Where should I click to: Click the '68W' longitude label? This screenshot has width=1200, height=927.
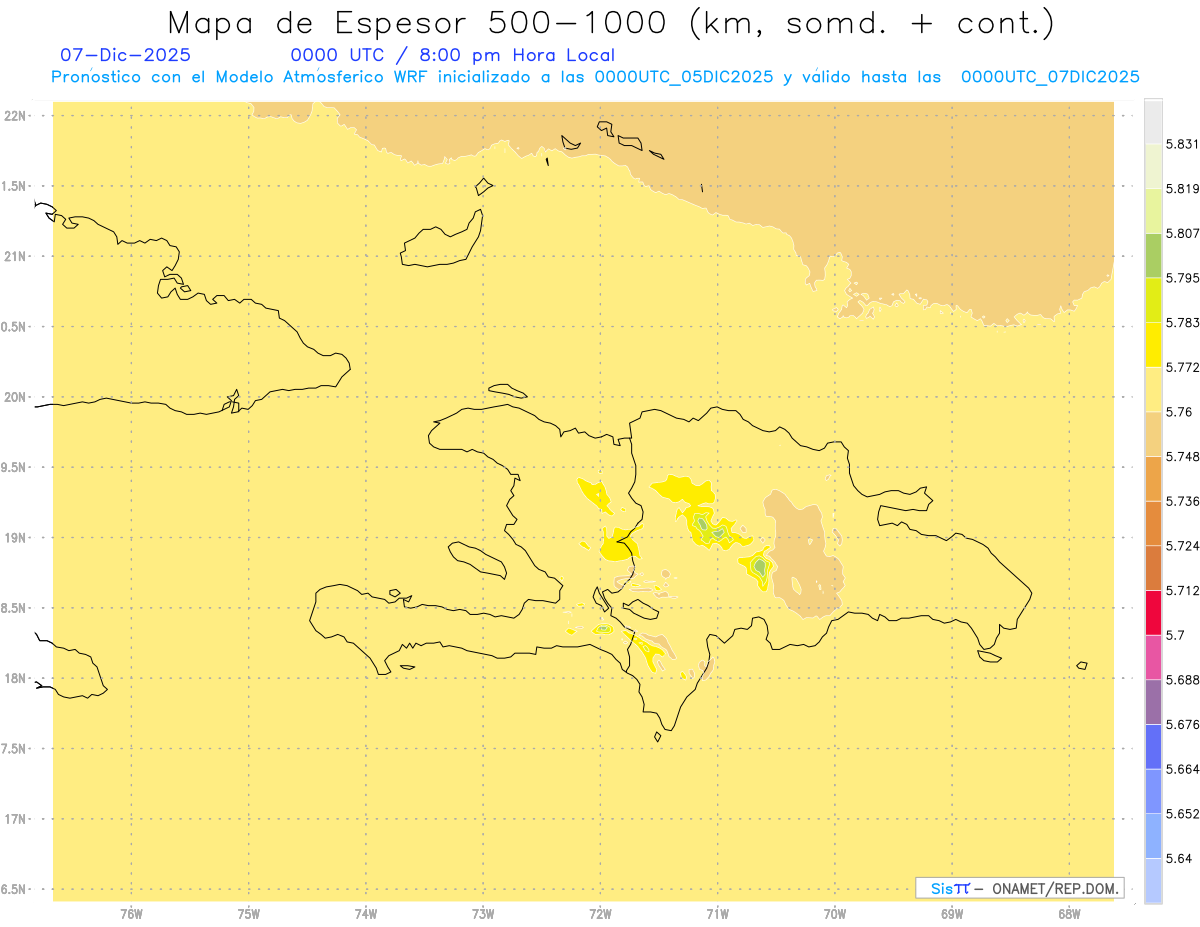[x=1069, y=913]
